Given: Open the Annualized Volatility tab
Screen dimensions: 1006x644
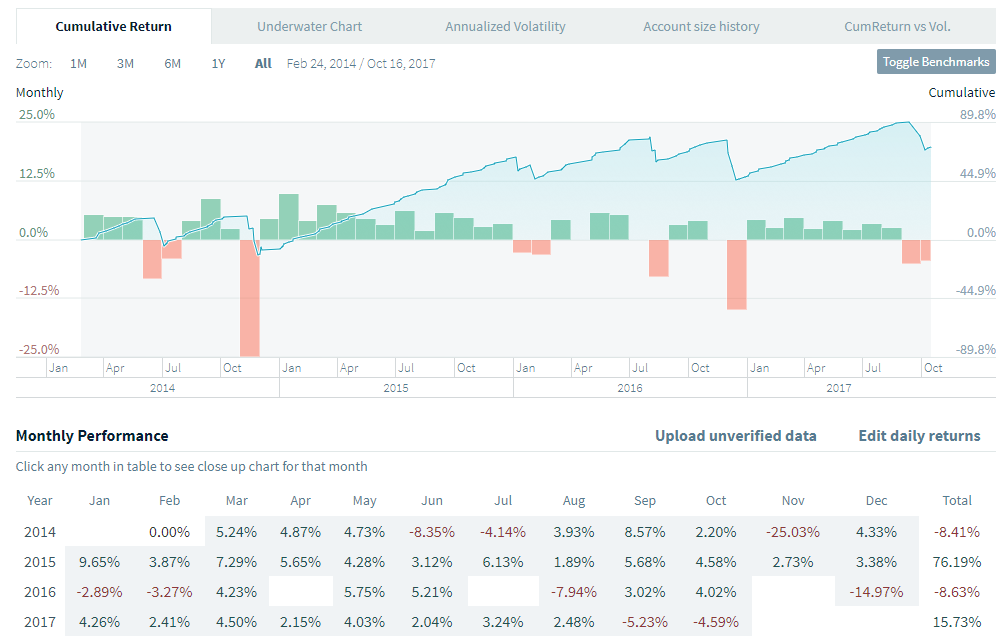Looking at the screenshot, I should 505,26.
